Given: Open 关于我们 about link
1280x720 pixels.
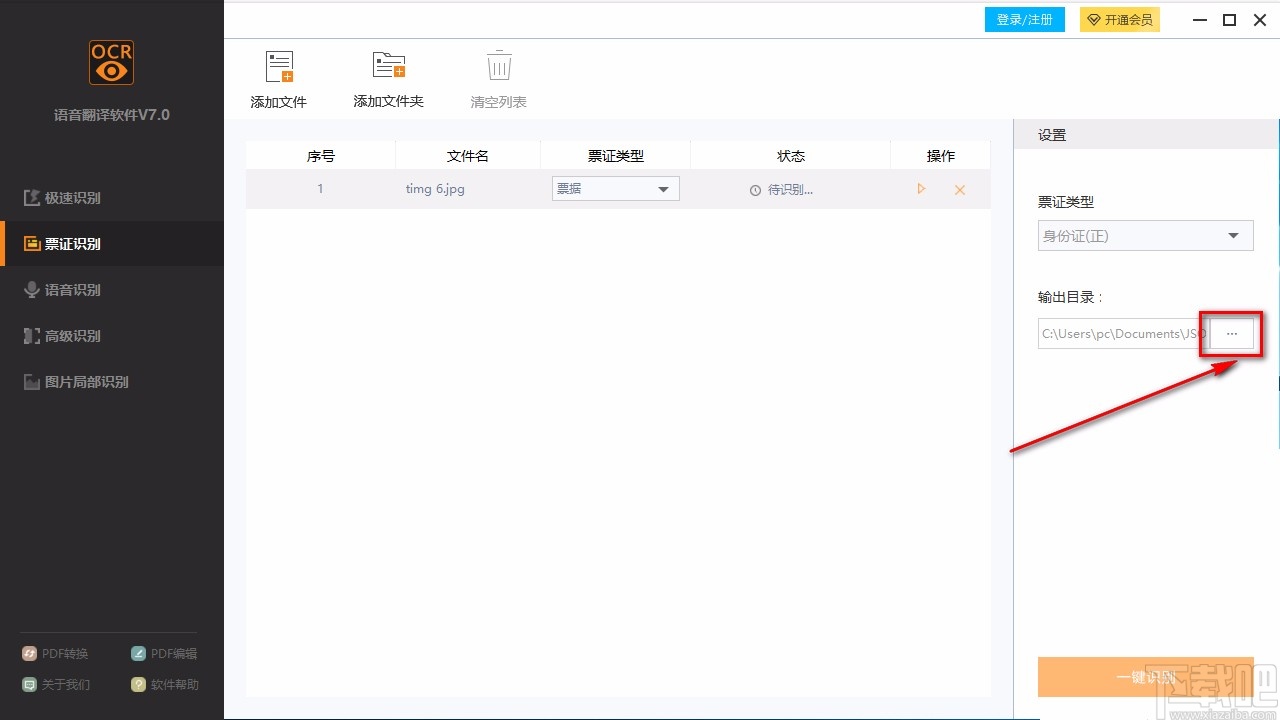Looking at the screenshot, I should coord(56,685).
